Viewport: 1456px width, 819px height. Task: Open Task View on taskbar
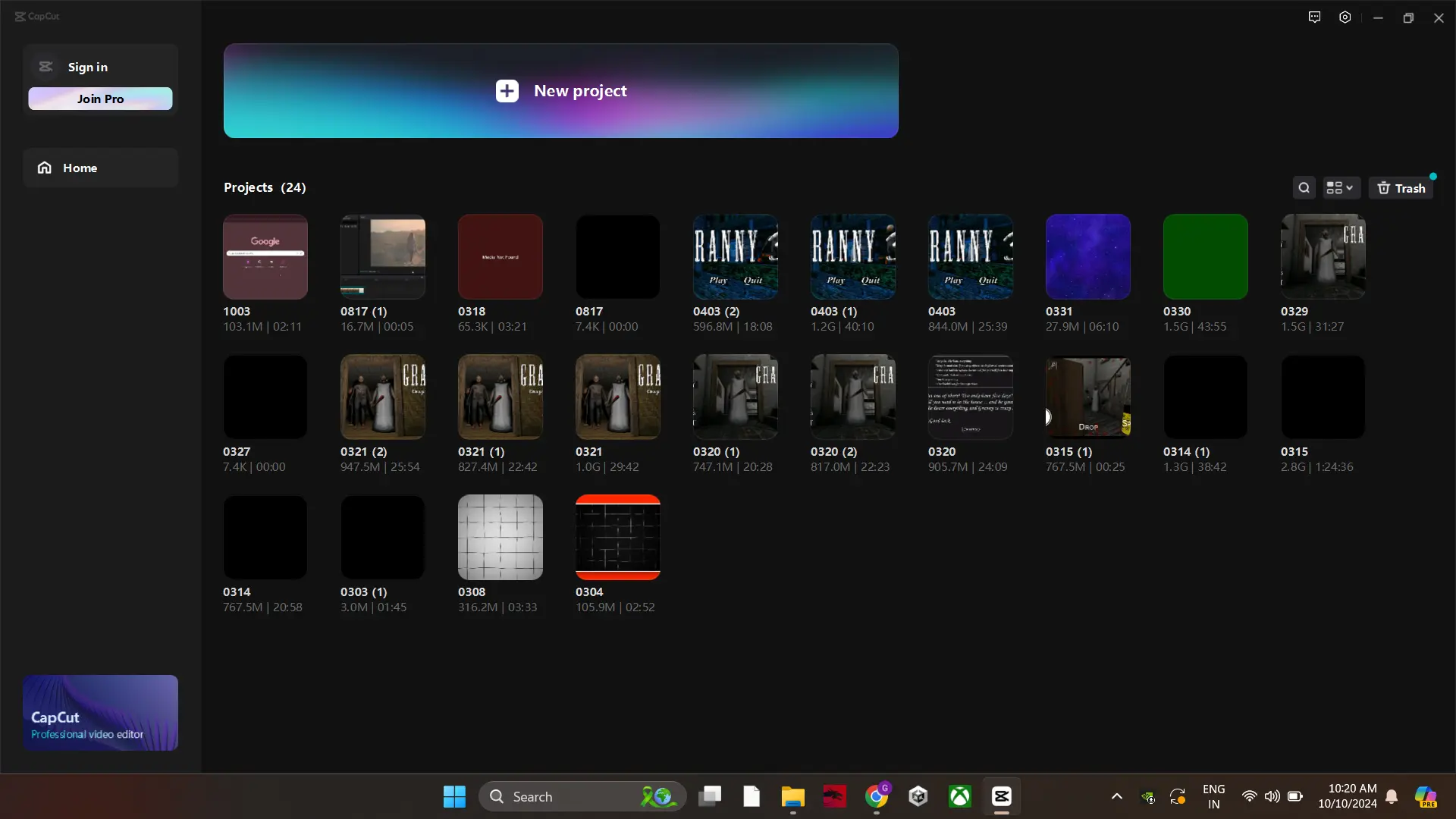coord(710,796)
